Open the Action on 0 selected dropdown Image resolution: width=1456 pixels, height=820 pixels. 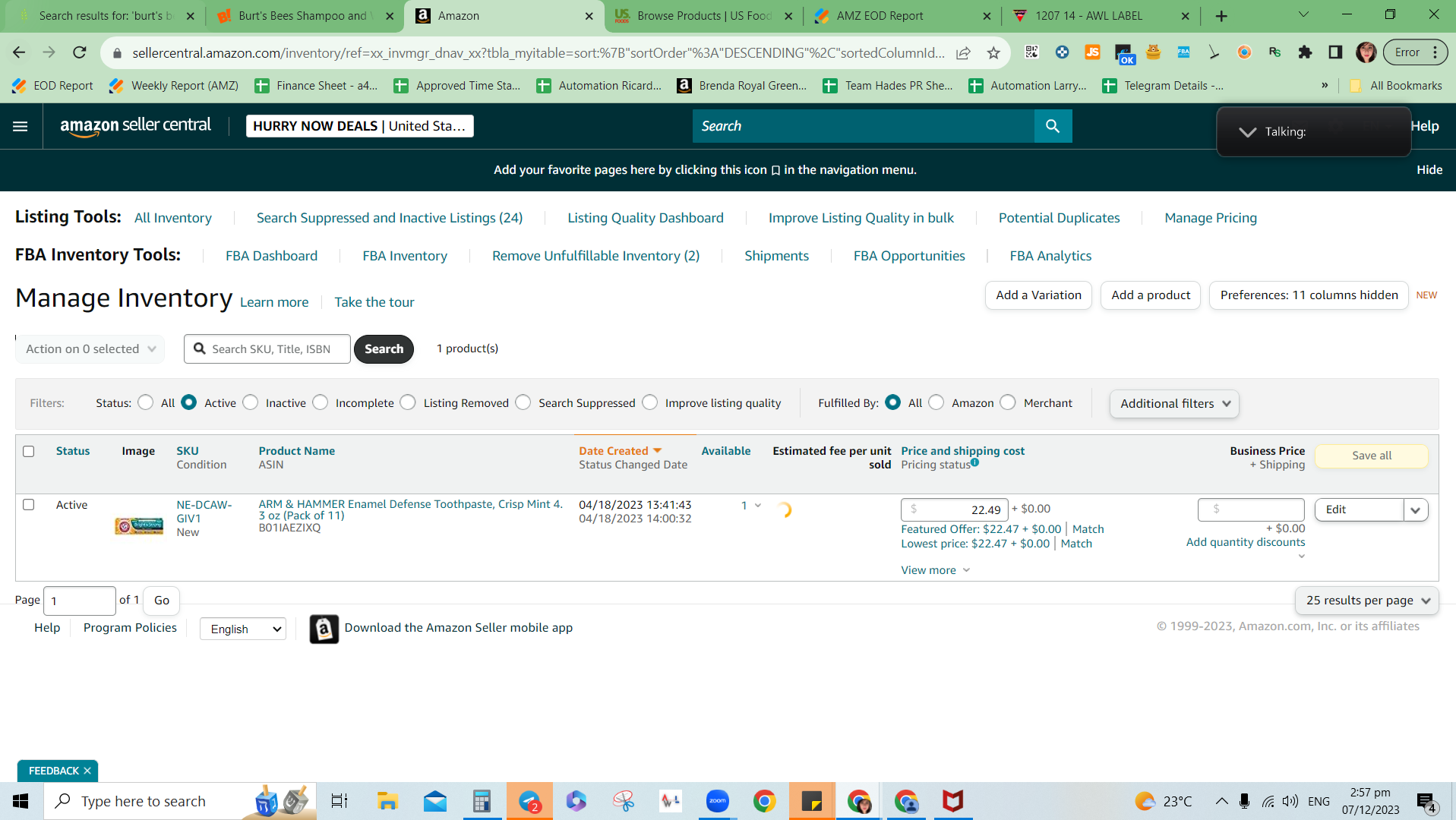click(90, 349)
